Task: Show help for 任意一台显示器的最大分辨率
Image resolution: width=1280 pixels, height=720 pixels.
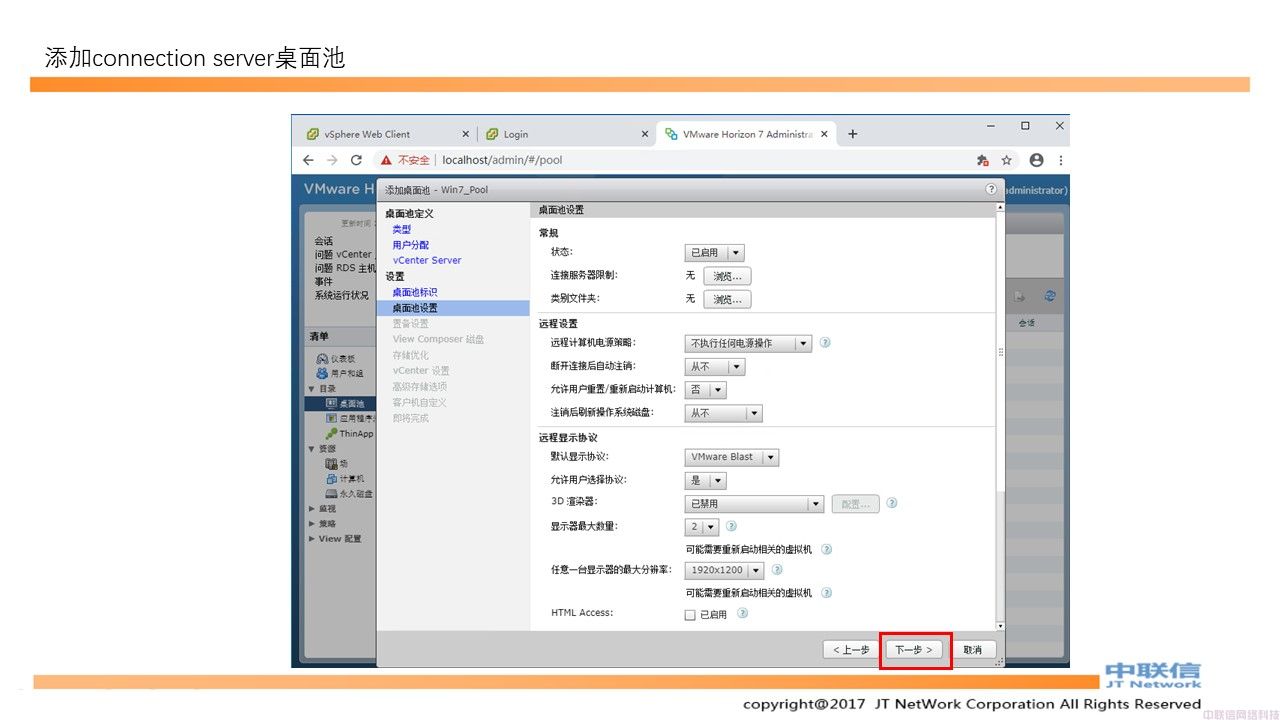Action: pos(777,570)
